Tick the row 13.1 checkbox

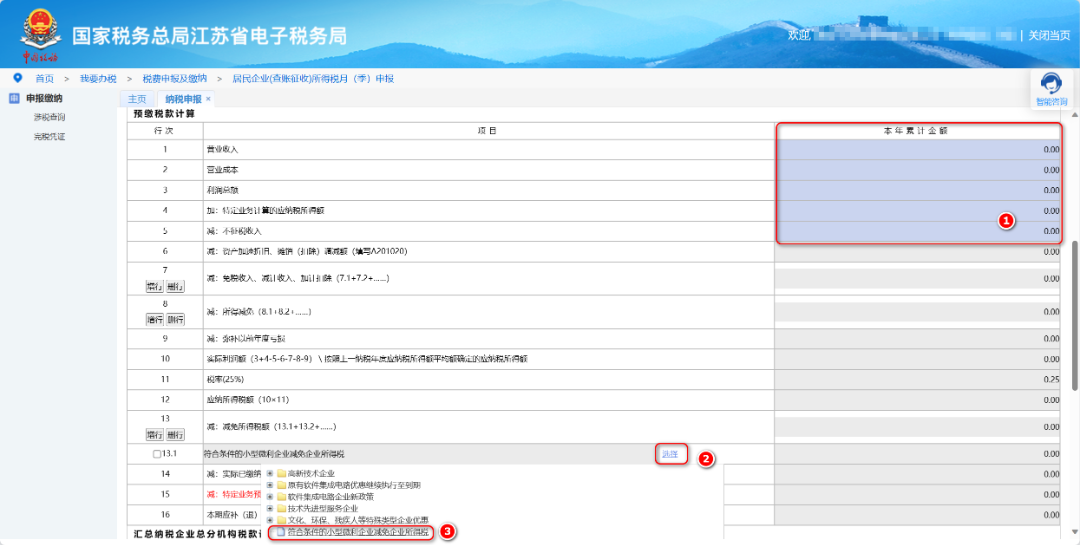(x=156, y=454)
